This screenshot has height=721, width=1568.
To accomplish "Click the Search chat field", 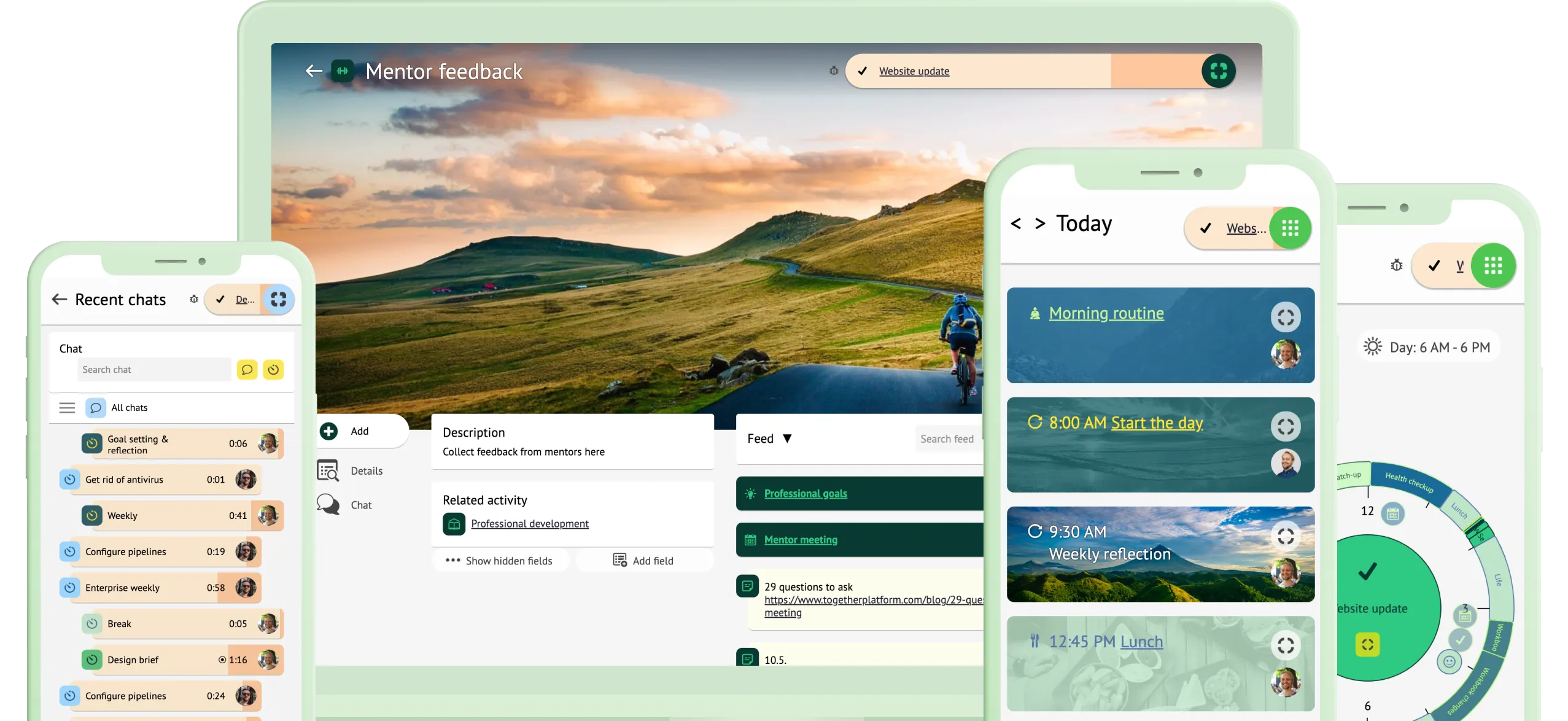I will pos(154,370).
